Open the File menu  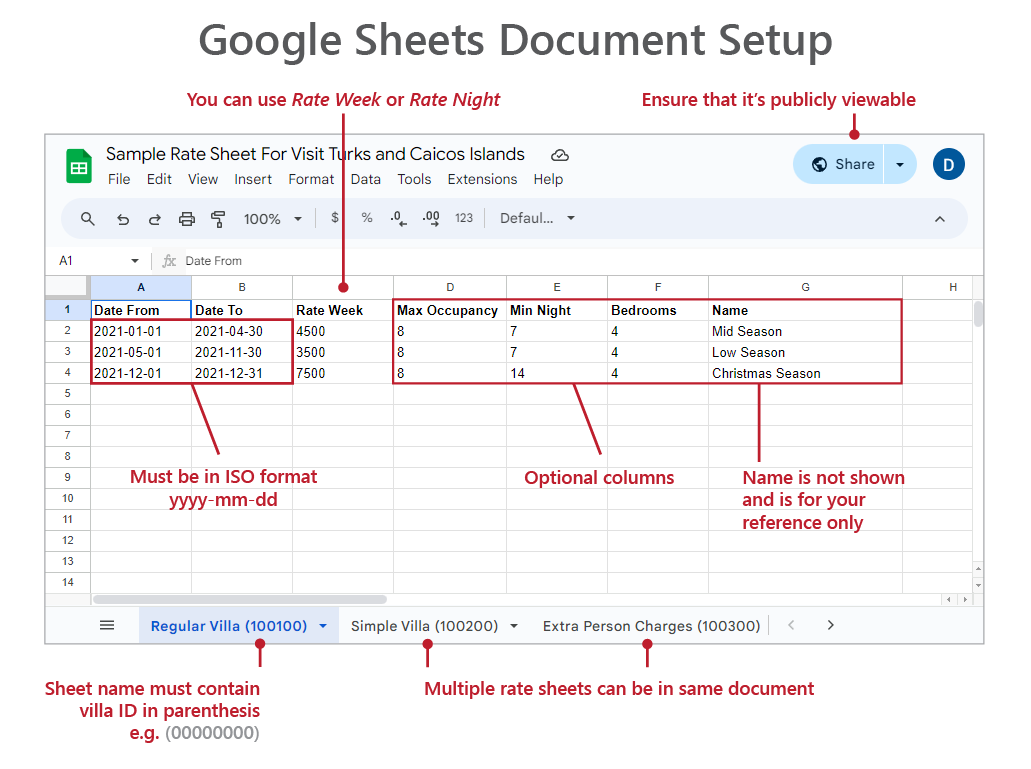pos(119,179)
